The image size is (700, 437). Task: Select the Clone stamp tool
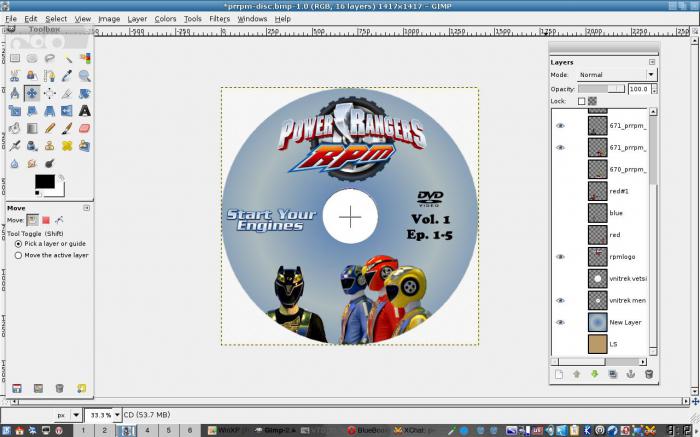pyautogui.click(x=50, y=146)
